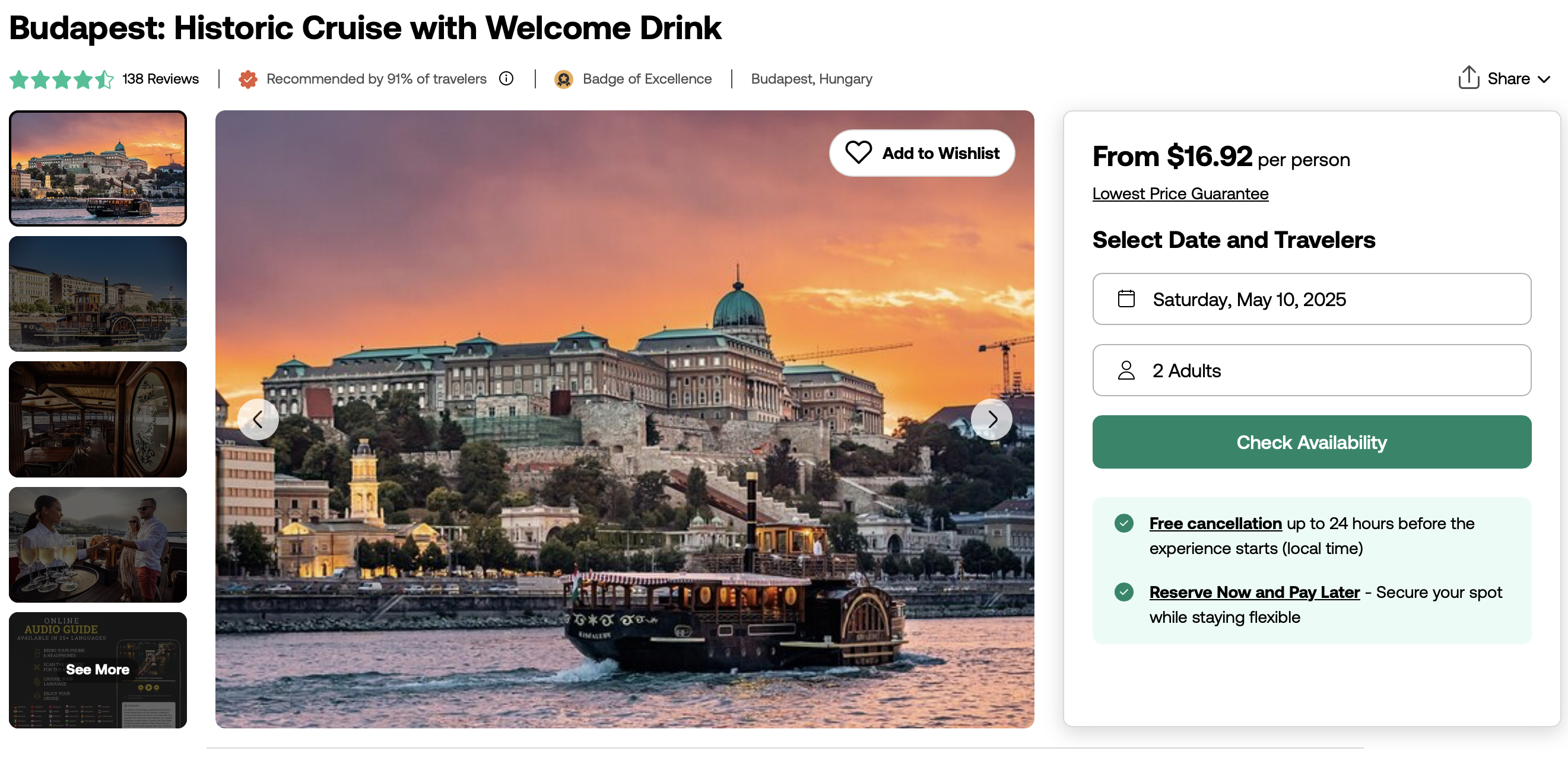
Task: Advance to next photo with right arrow
Action: (992, 419)
